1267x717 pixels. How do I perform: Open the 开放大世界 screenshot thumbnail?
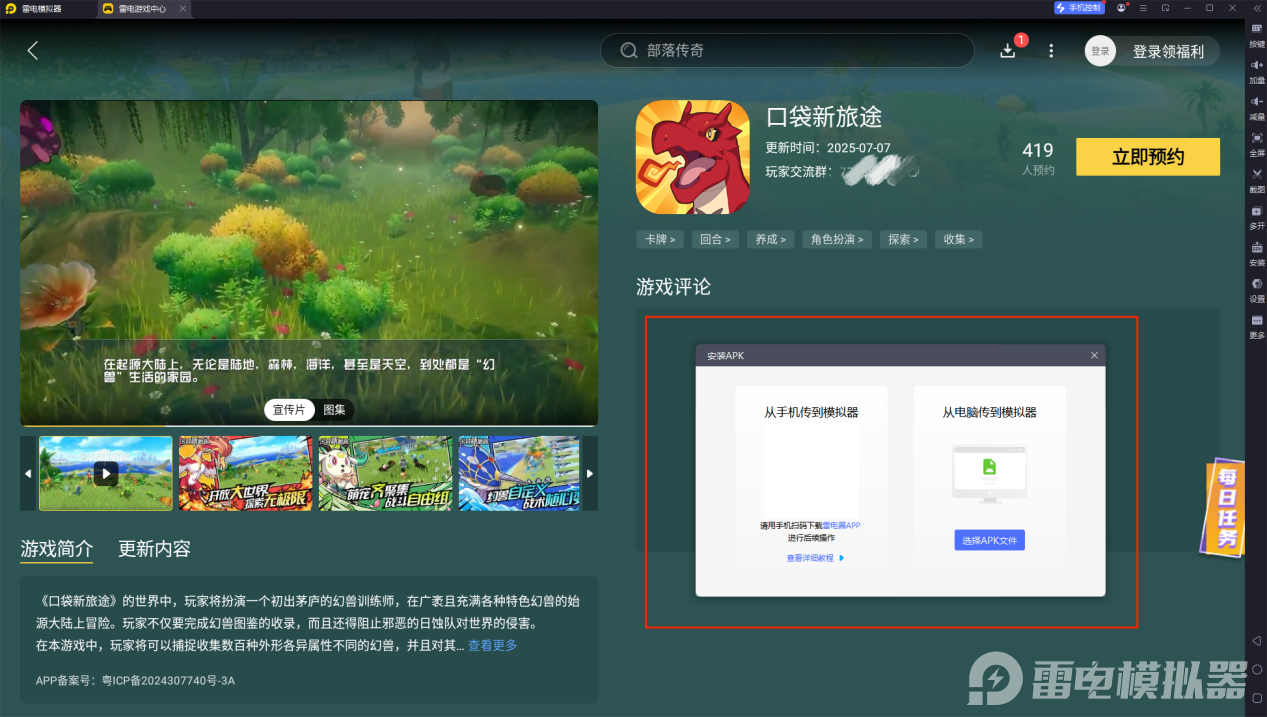(245, 474)
